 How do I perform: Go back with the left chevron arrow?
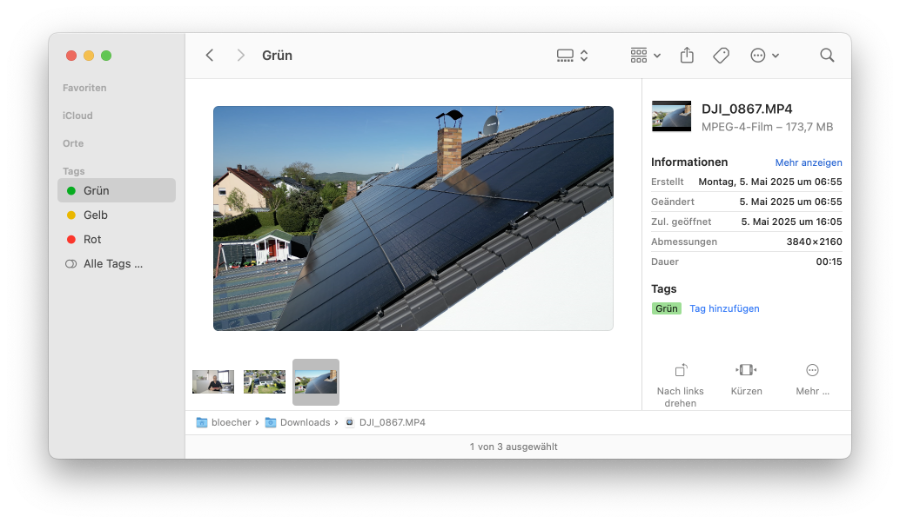point(210,55)
